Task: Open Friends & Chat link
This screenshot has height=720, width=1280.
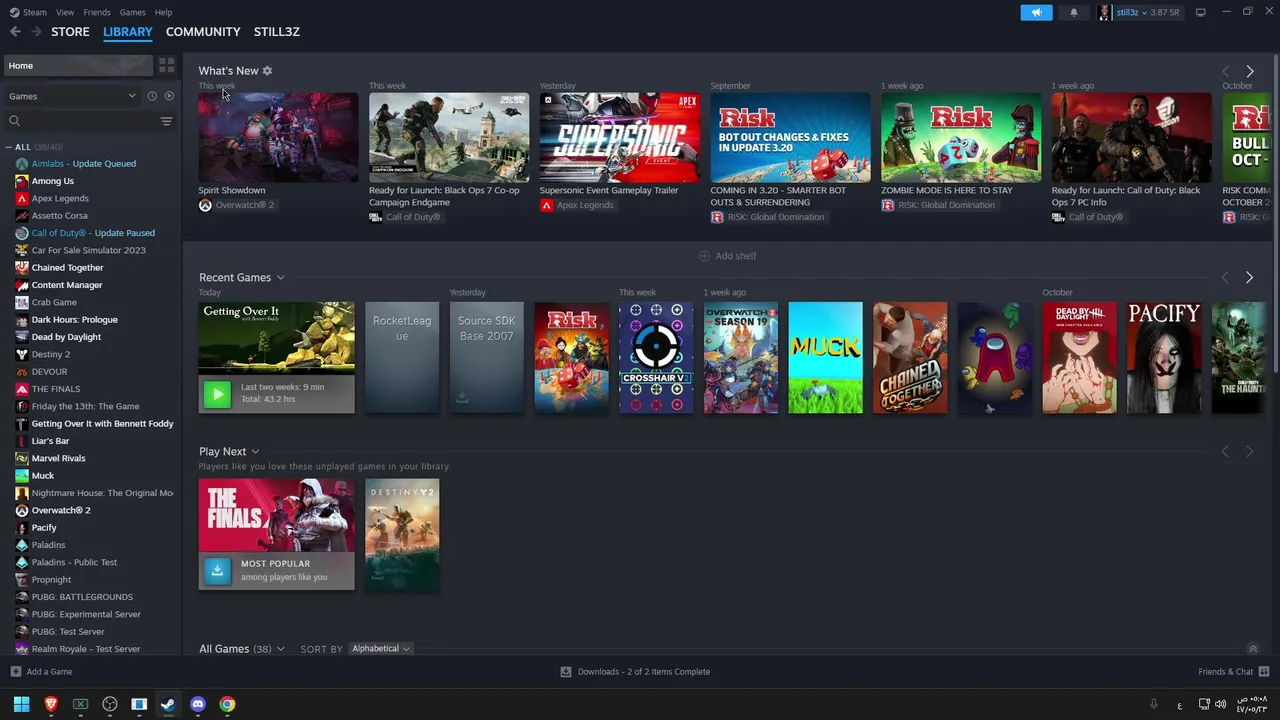Action: pyautogui.click(x=1225, y=672)
